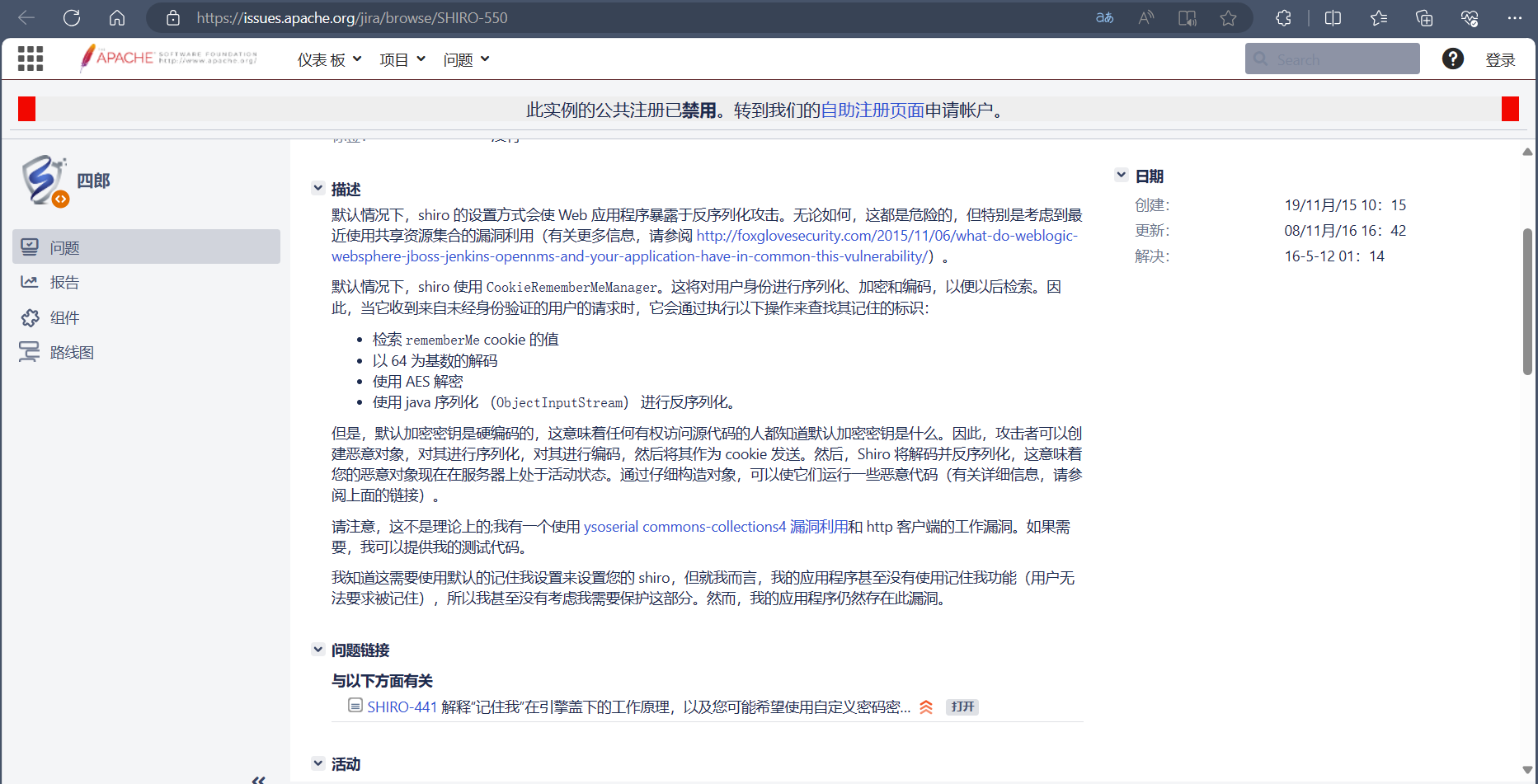The image size is (1538, 784).
Task: Open the foxglovesecurity.com article link
Action: (x=705, y=246)
